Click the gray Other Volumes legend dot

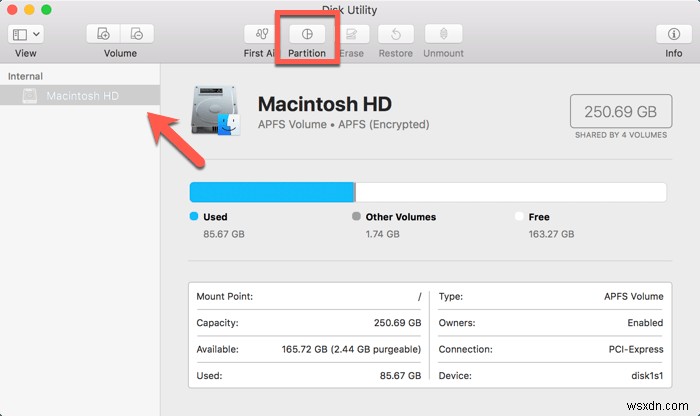tap(356, 216)
